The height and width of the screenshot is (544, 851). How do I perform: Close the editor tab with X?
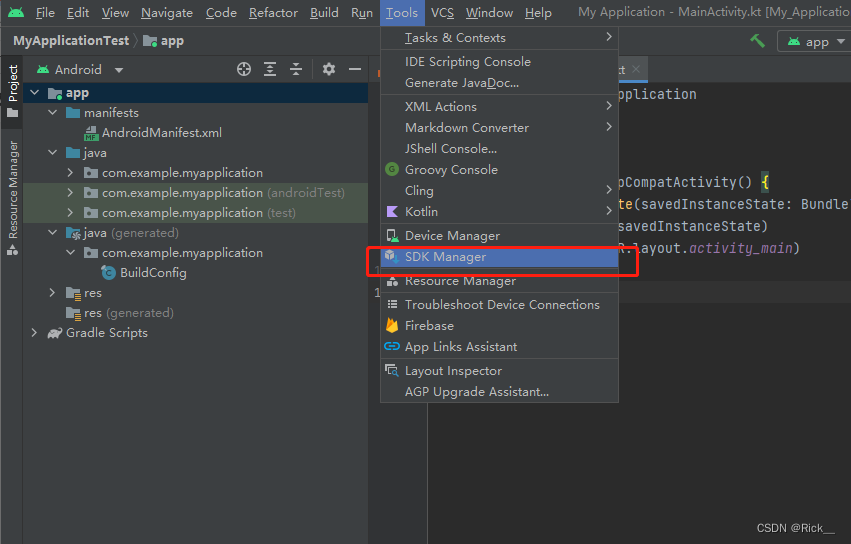click(x=636, y=69)
